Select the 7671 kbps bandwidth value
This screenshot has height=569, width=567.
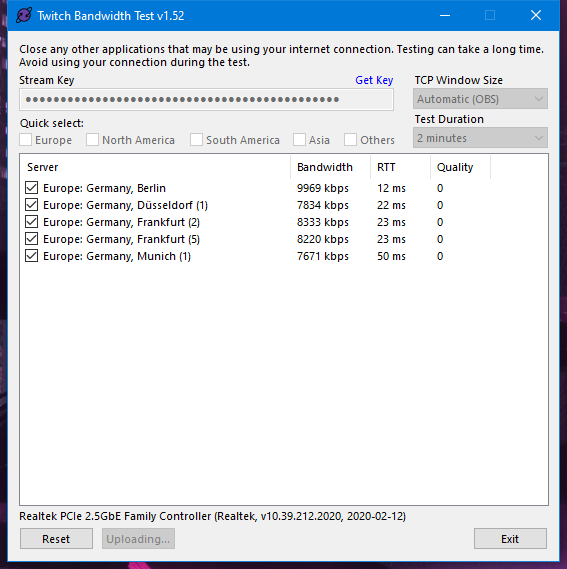tap(323, 257)
